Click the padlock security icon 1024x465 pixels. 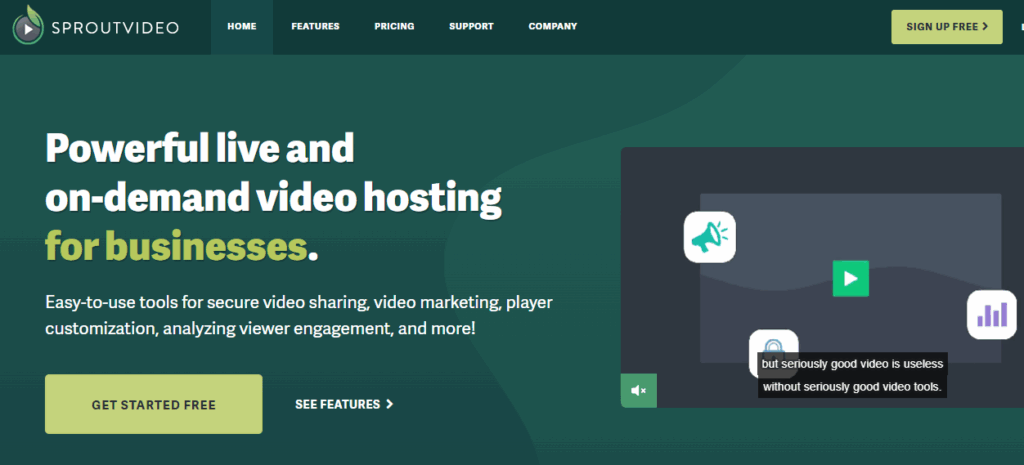coord(773,346)
